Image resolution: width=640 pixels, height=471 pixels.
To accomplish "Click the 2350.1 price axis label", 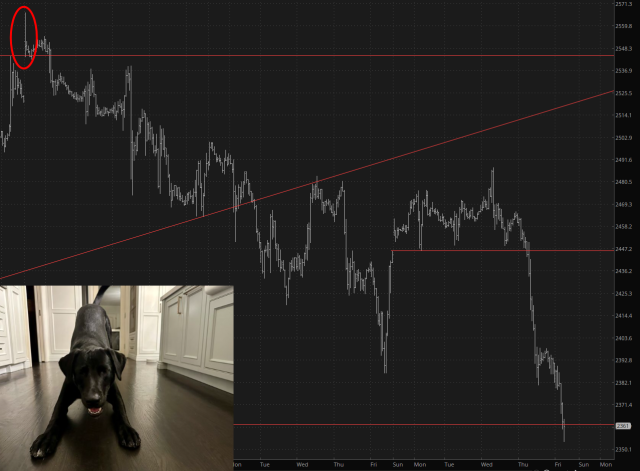I will coord(624,449).
